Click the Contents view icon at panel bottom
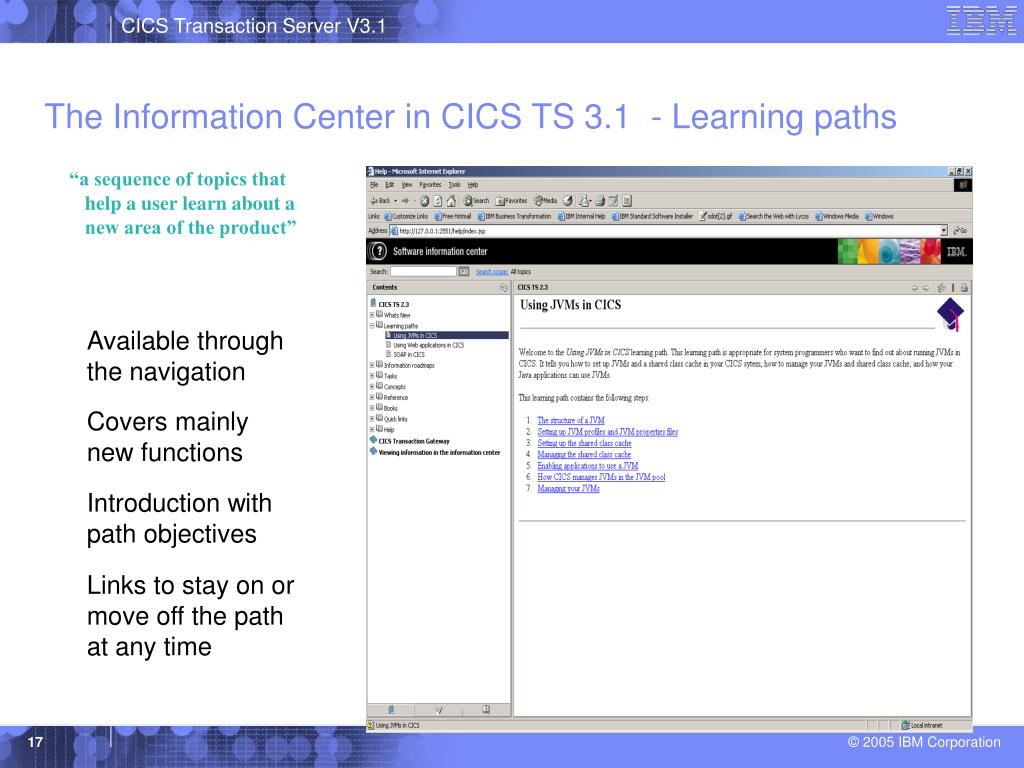 click(x=391, y=710)
